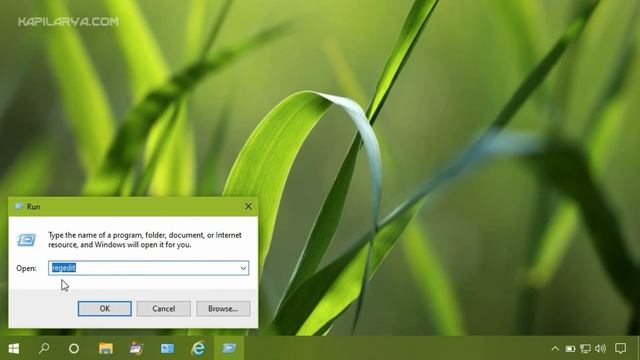This screenshot has height=360, width=640.
Task: Open Browse... in the Run dialog
Action: click(223, 309)
